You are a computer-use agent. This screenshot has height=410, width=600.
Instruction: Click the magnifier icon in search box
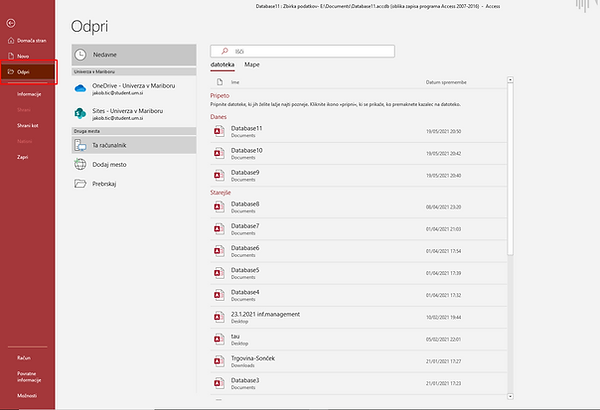[x=225, y=51]
